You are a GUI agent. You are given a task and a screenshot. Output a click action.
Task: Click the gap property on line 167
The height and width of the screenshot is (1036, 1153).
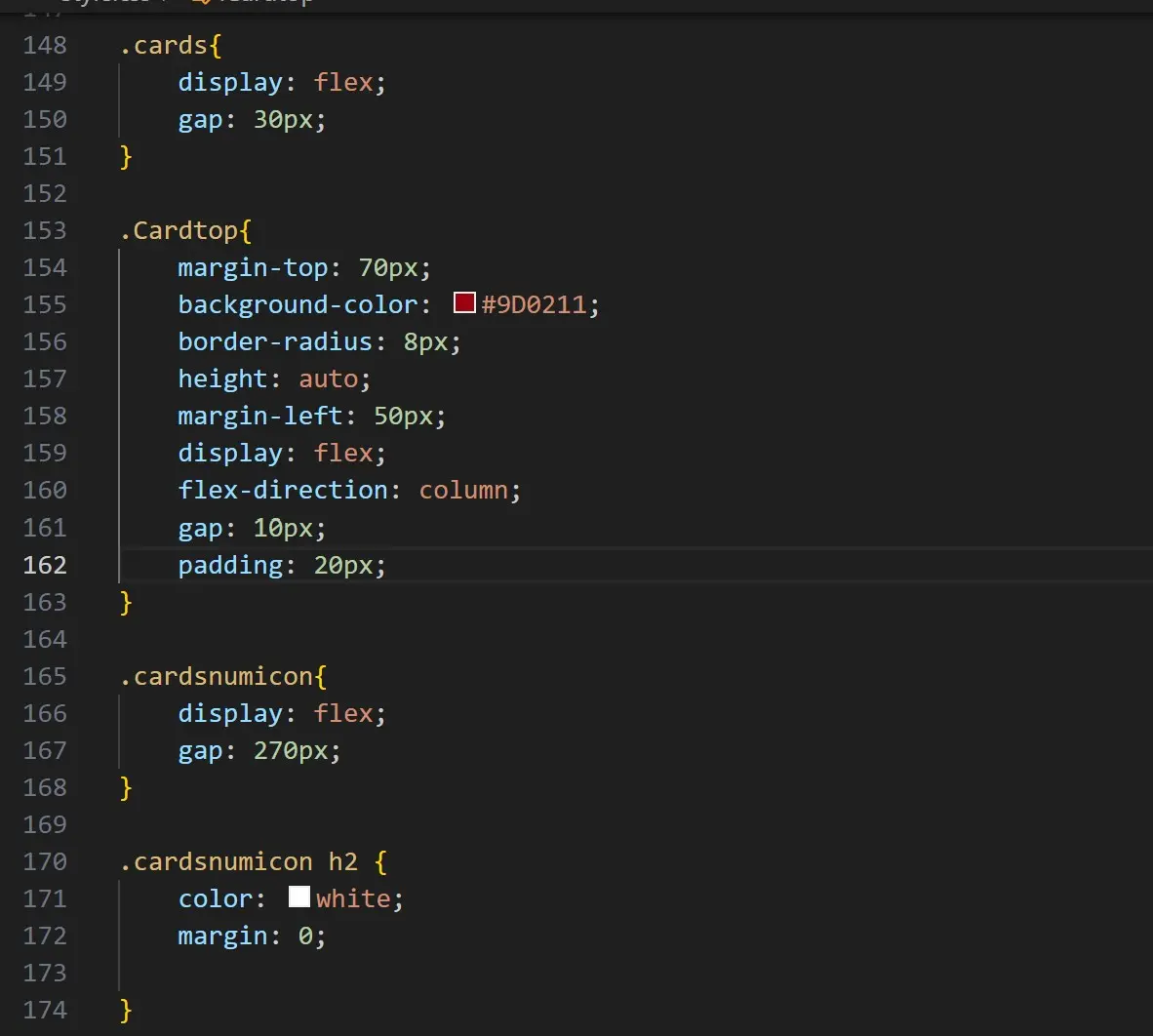(x=200, y=751)
